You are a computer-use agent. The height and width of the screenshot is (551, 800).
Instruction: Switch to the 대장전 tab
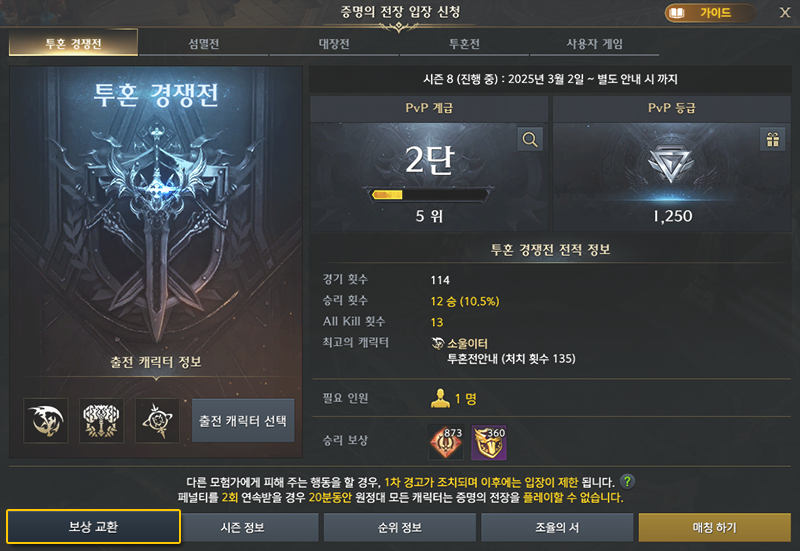point(334,43)
